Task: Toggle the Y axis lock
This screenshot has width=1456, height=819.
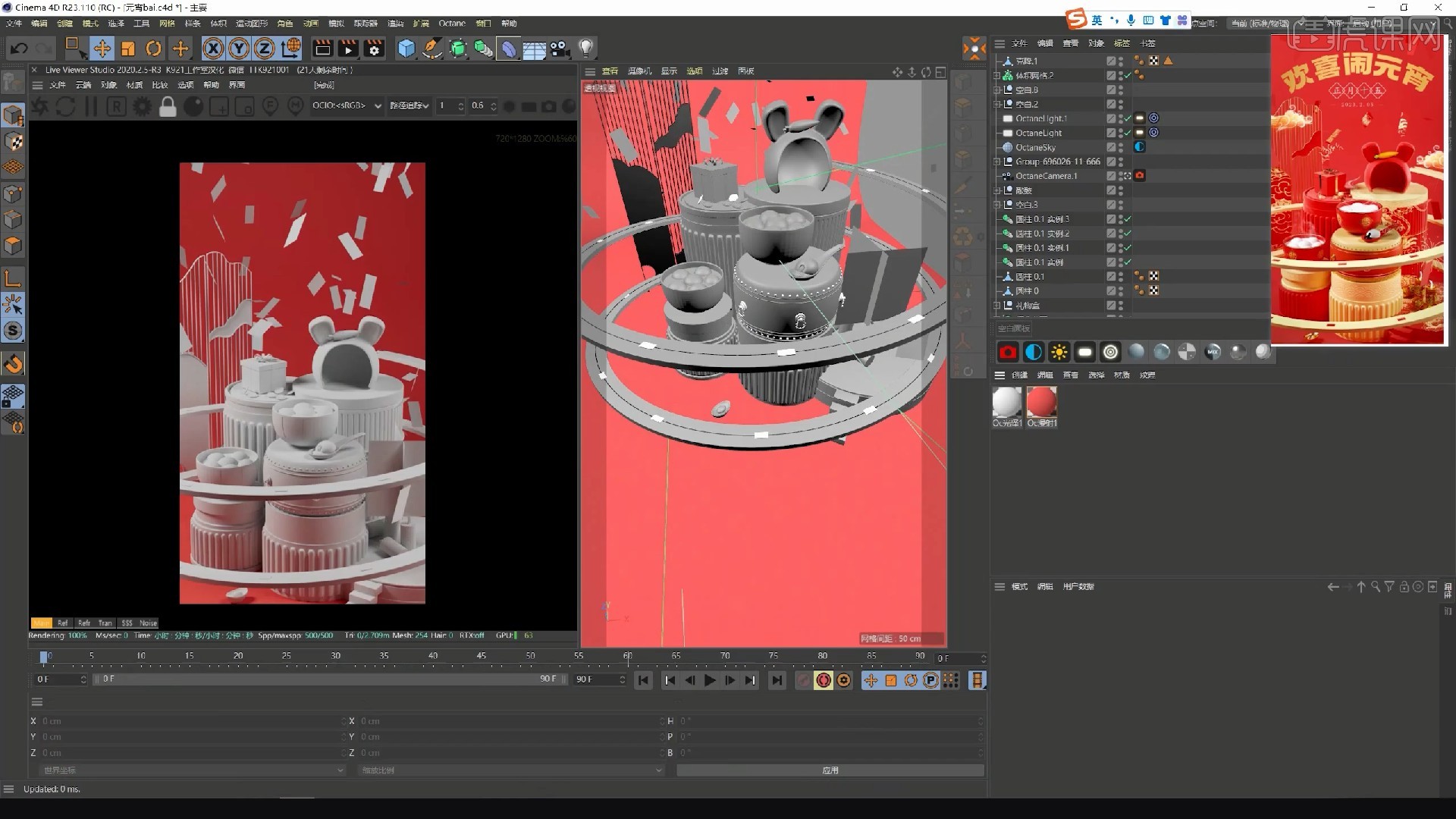Action: [x=239, y=49]
